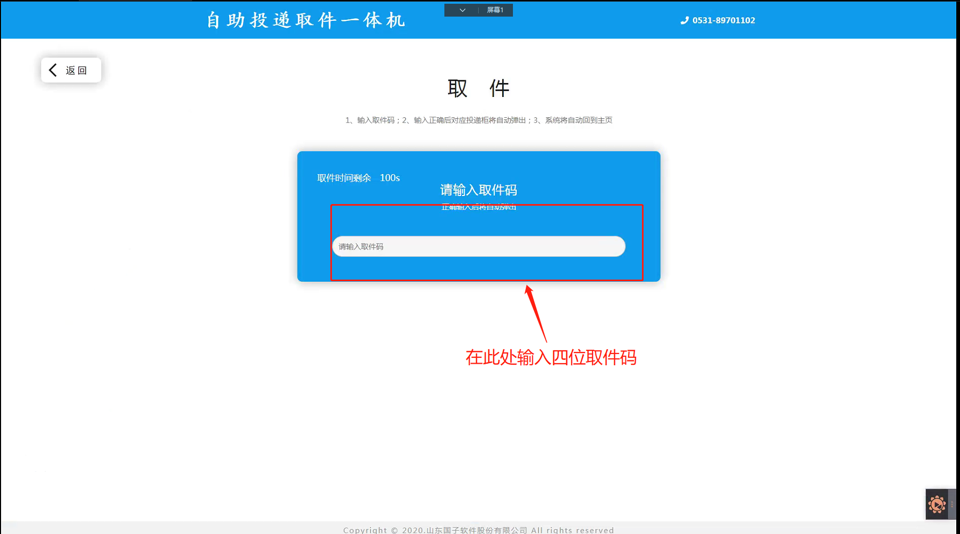Click the 正确输入后将自动弹出 subtitle

point(478,207)
